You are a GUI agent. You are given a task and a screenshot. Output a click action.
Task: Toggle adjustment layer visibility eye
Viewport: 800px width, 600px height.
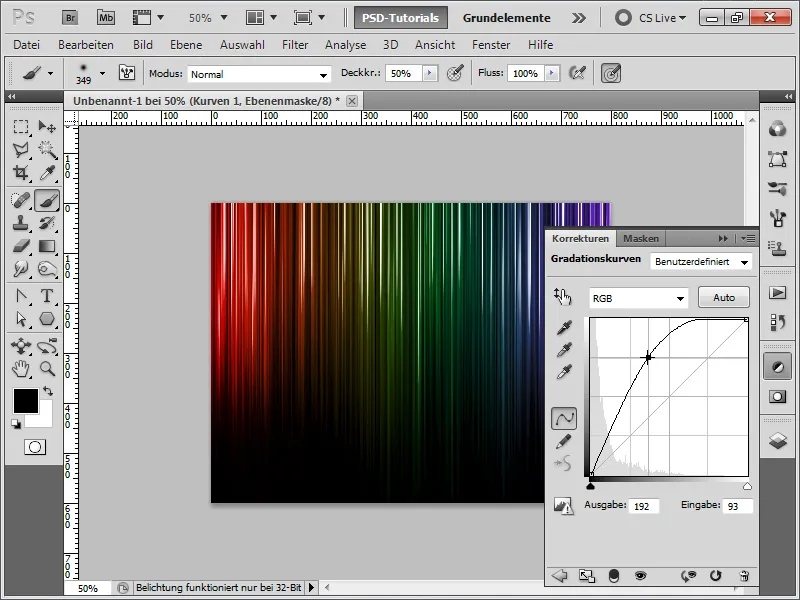click(640, 576)
